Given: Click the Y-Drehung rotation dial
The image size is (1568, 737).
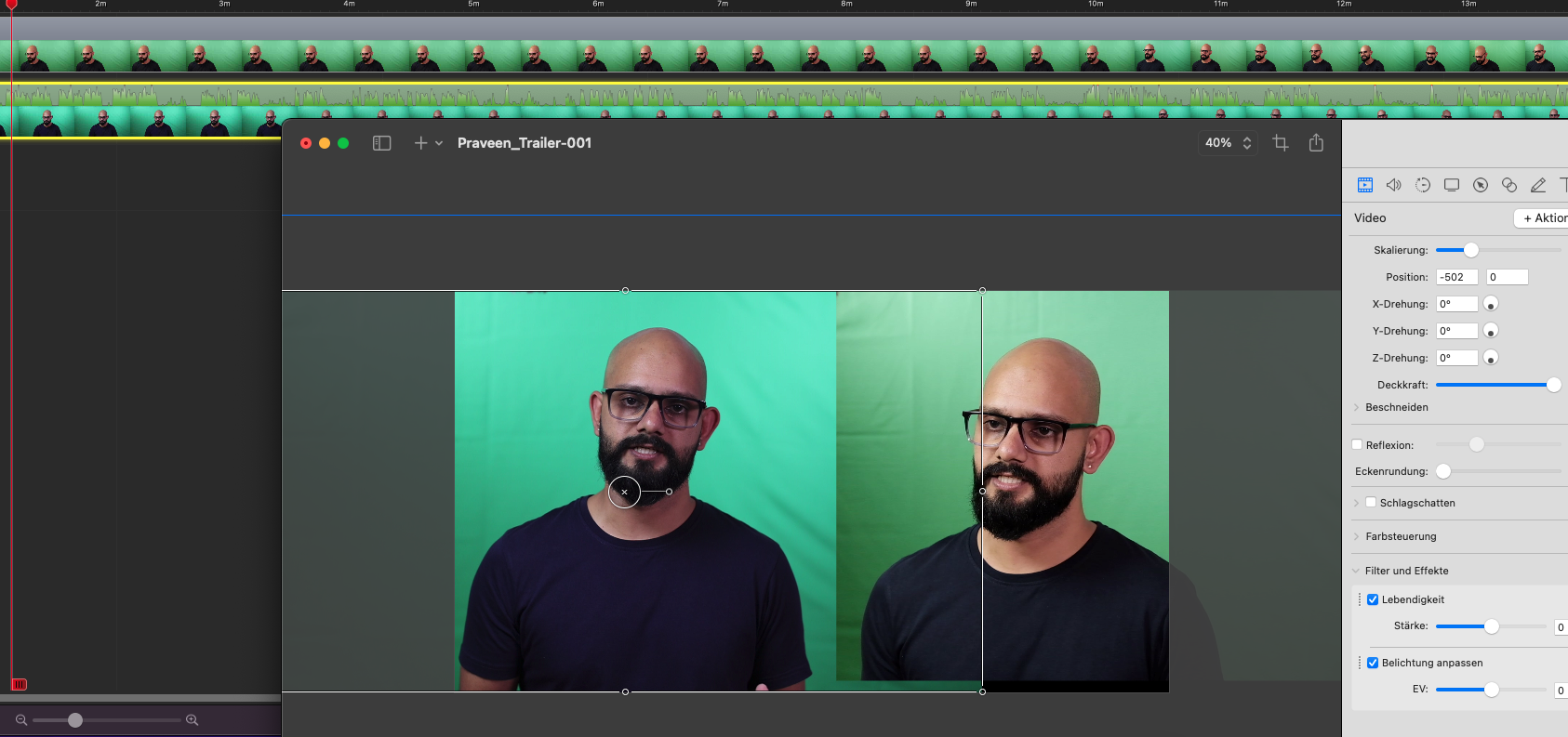Looking at the screenshot, I should coord(1491,331).
